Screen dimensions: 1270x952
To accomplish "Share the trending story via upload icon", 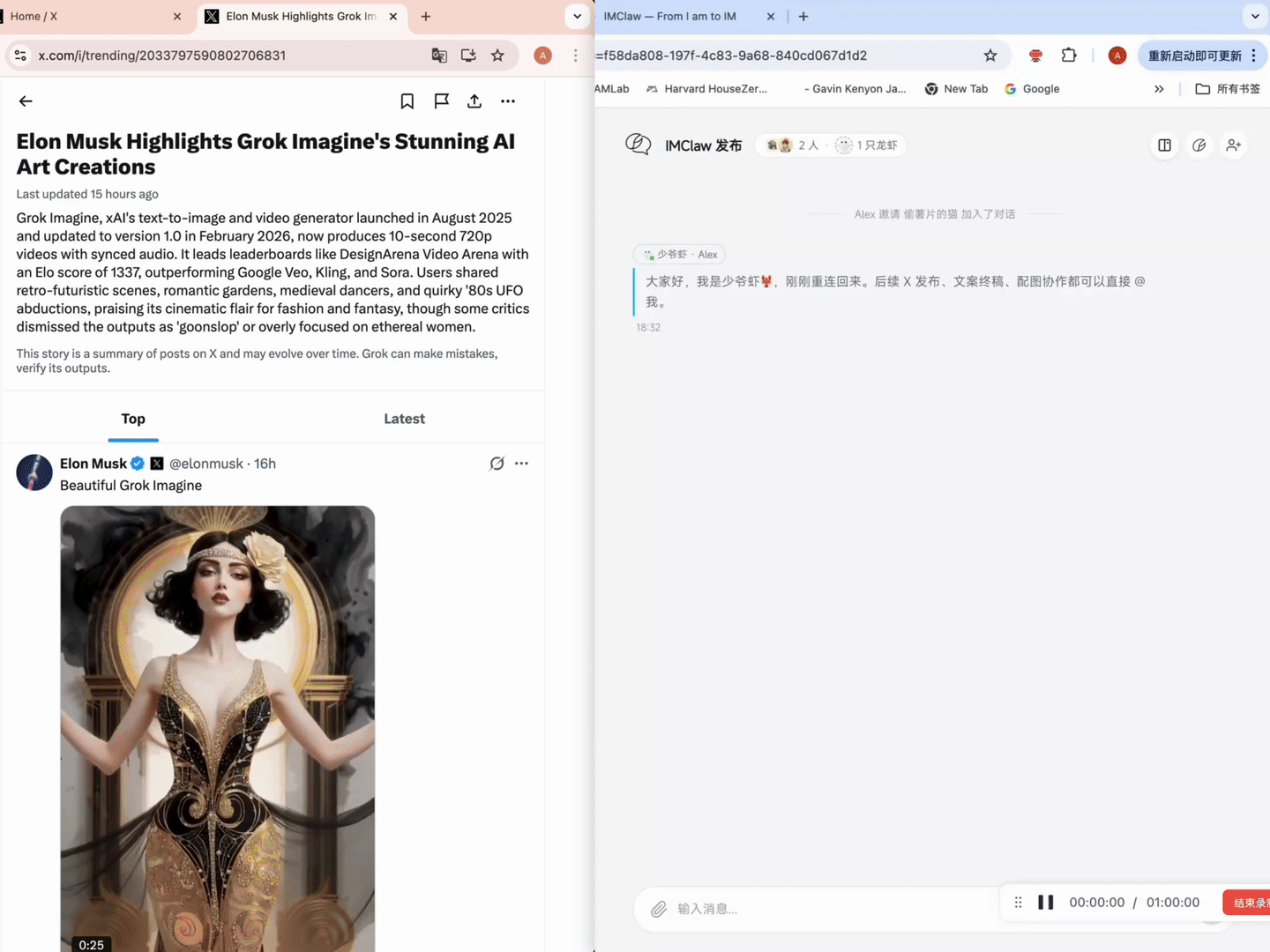I will 474,101.
